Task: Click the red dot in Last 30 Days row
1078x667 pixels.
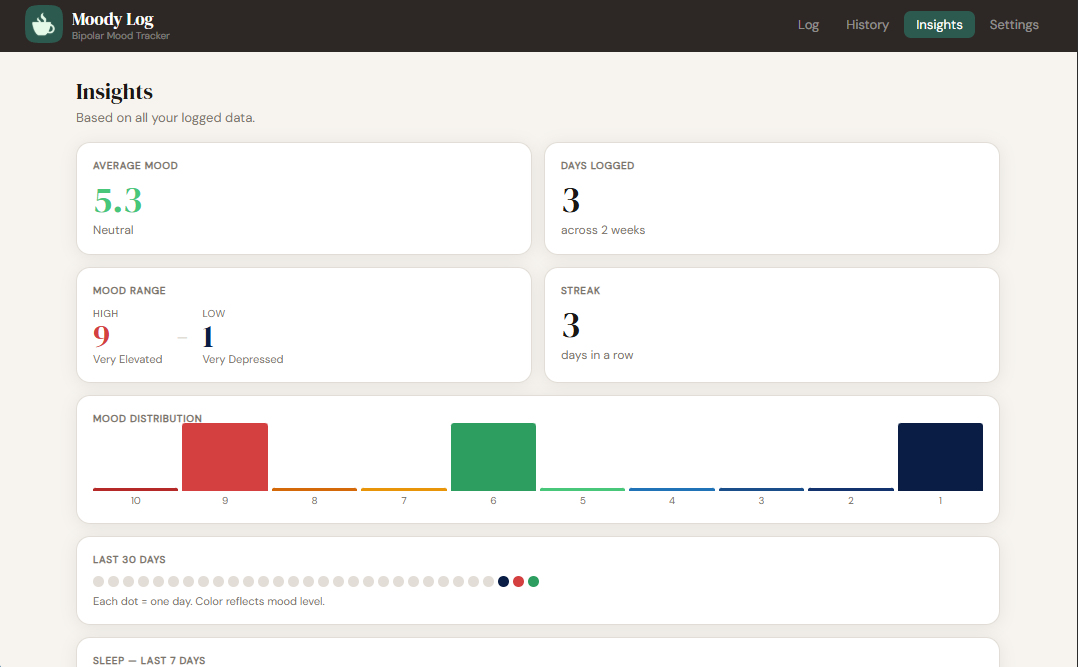Action: pyautogui.click(x=518, y=581)
